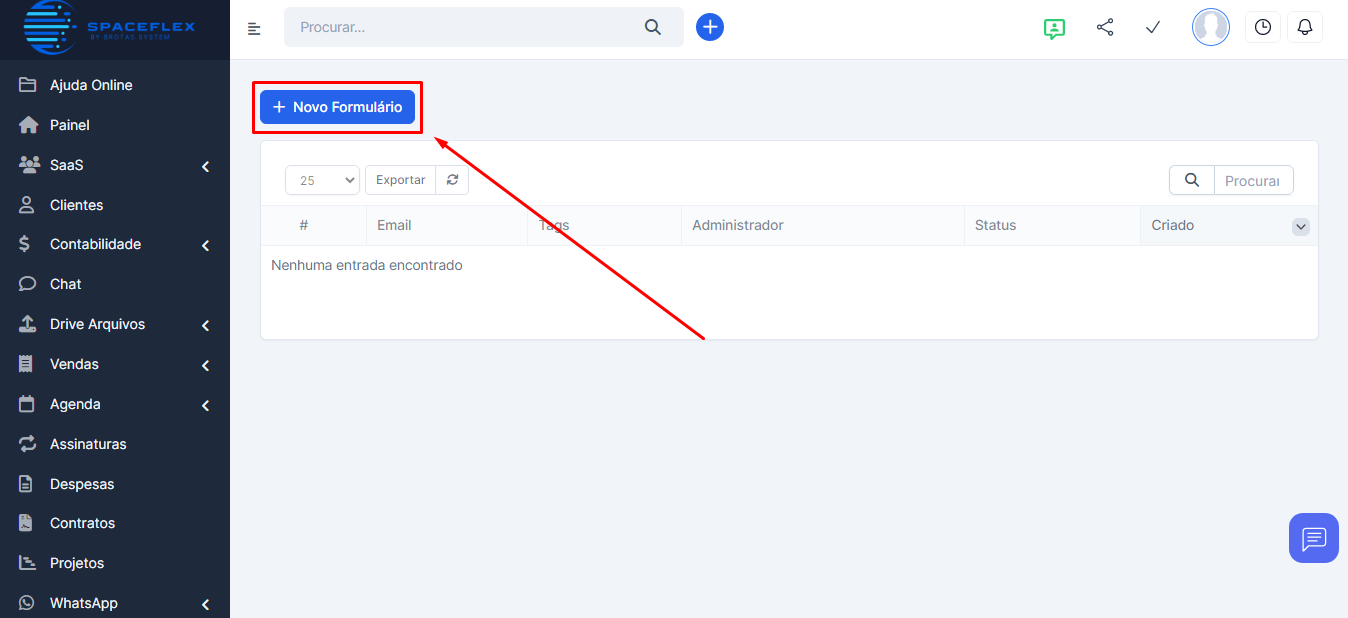
Task: Open Contratos from the sidebar
Action: (x=82, y=523)
